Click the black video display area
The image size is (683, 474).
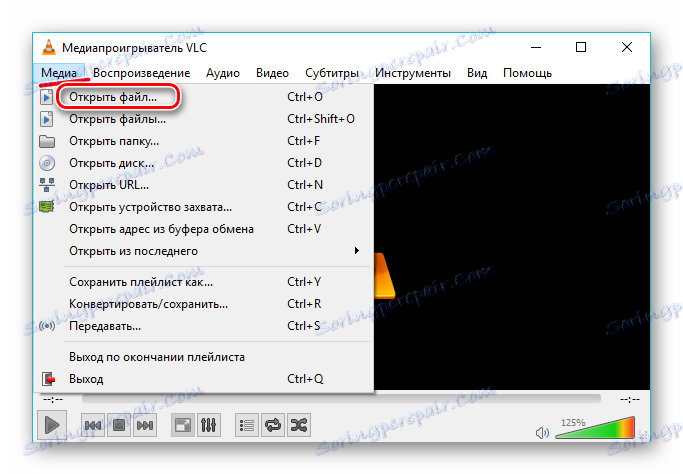tap(512, 237)
